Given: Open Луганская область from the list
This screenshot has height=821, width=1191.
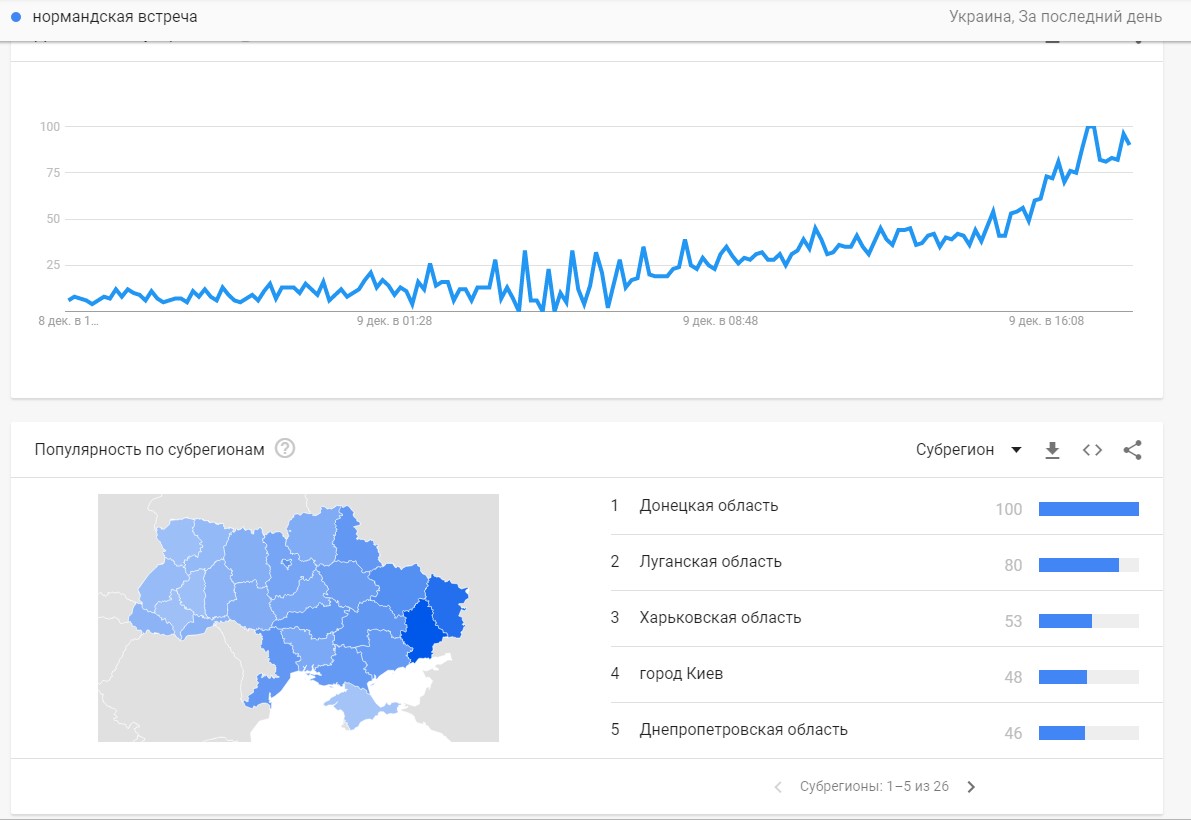Looking at the screenshot, I should (x=710, y=562).
